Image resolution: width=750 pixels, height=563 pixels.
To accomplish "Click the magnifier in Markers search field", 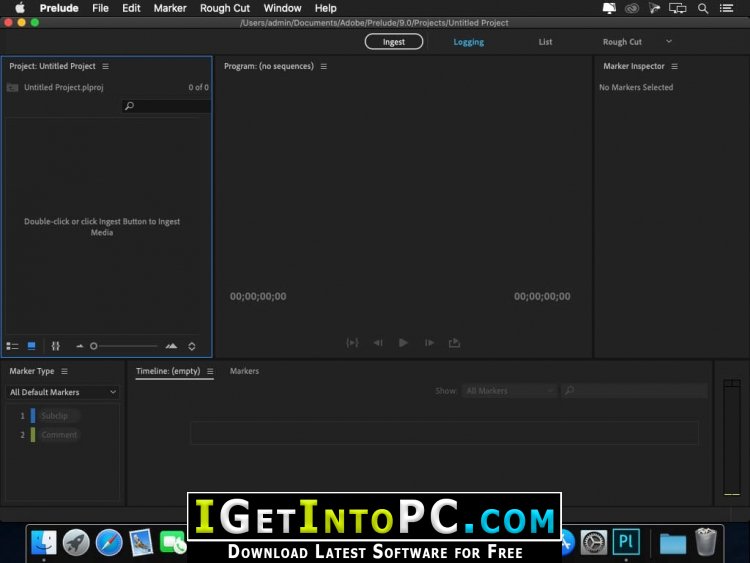I will pos(570,391).
